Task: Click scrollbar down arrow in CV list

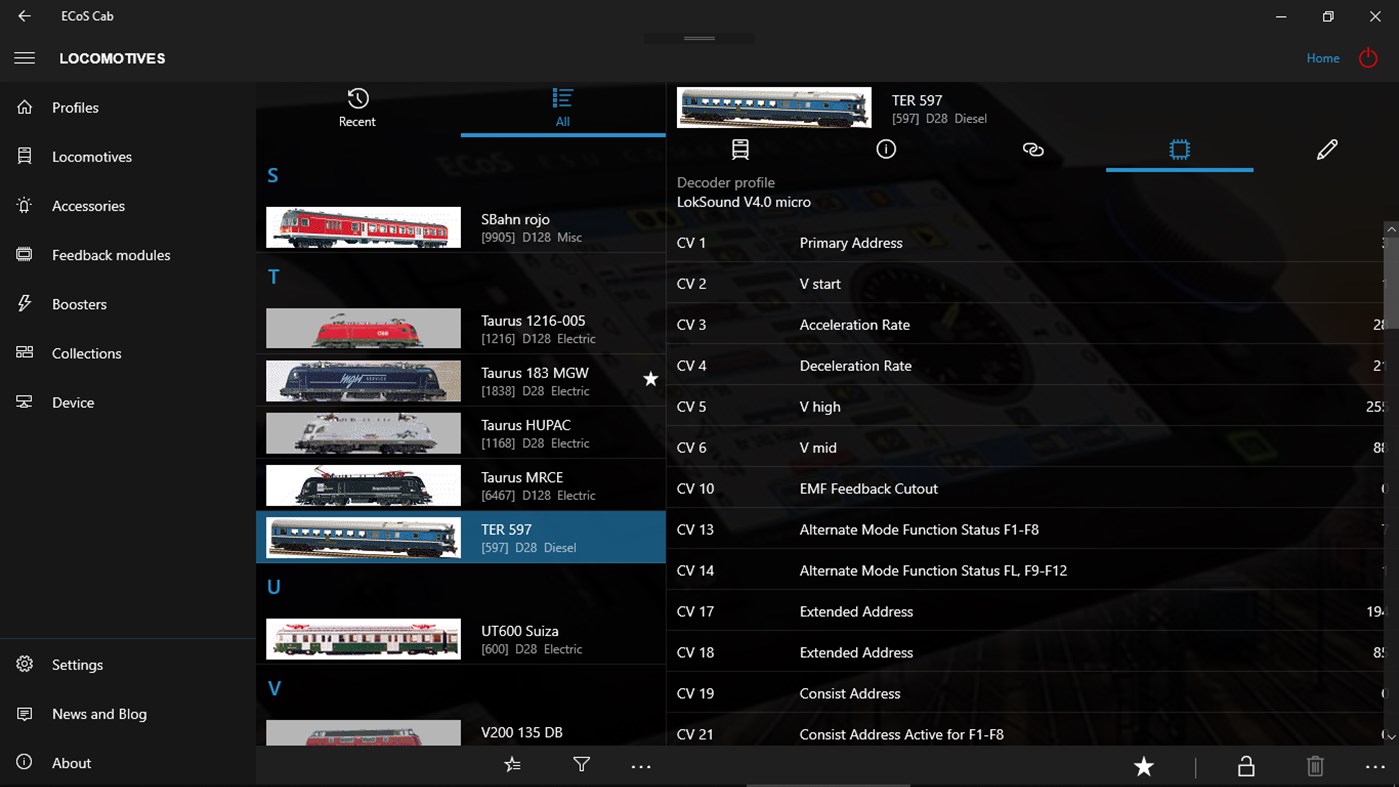Action: coord(1391,737)
